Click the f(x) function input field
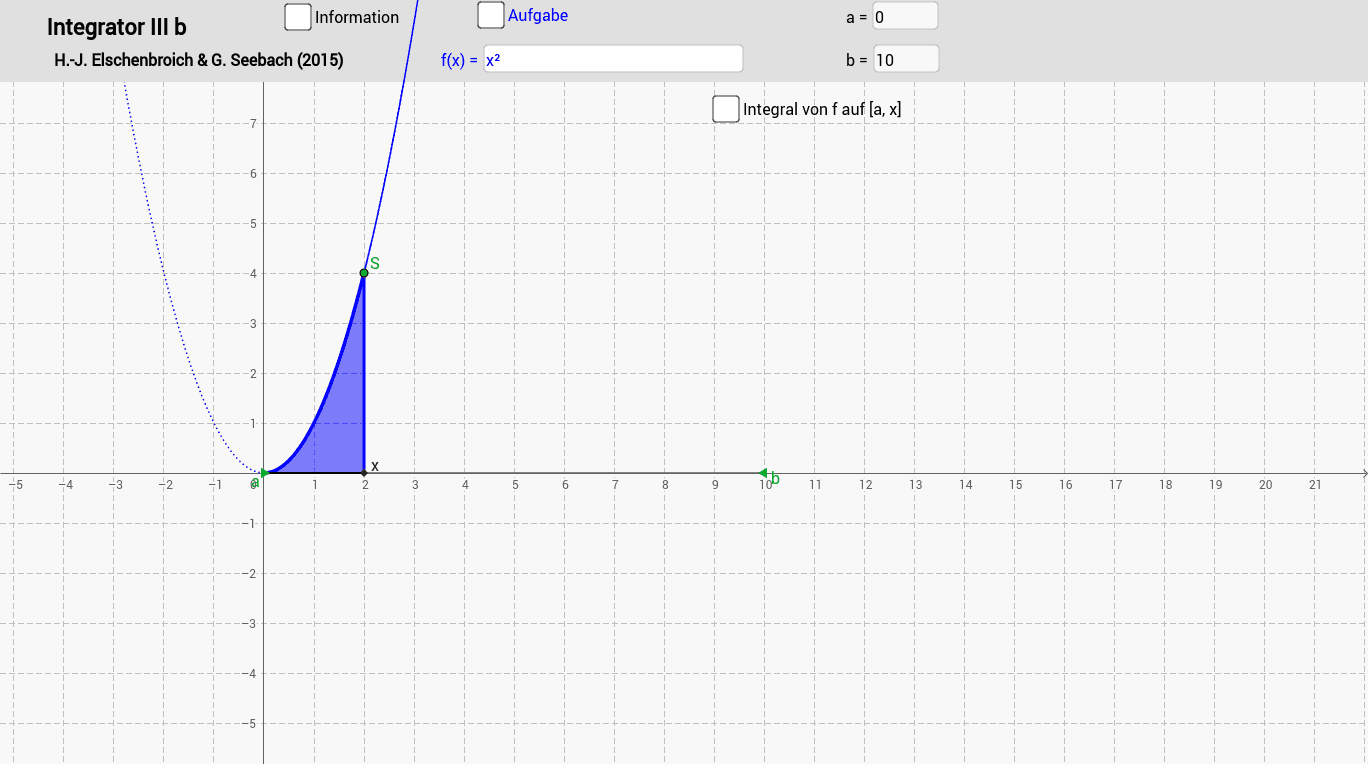Screen dimensions: 1370x766 point(613,59)
